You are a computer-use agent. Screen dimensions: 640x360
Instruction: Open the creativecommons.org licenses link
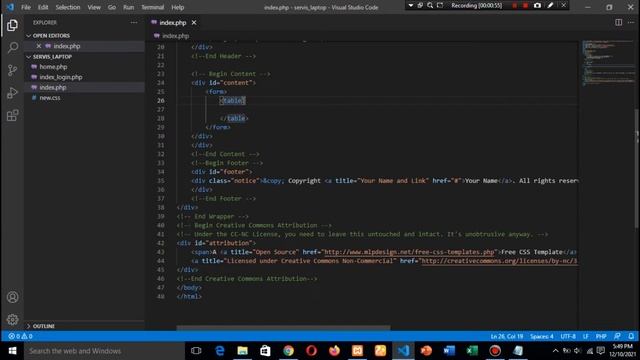[x=499, y=261]
